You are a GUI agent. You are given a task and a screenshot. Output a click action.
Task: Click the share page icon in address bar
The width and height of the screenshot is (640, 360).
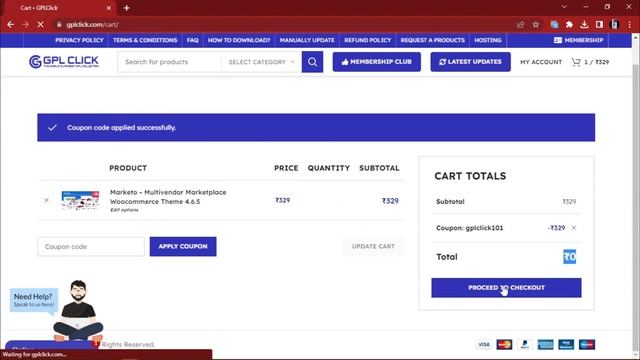pyautogui.click(x=520, y=24)
